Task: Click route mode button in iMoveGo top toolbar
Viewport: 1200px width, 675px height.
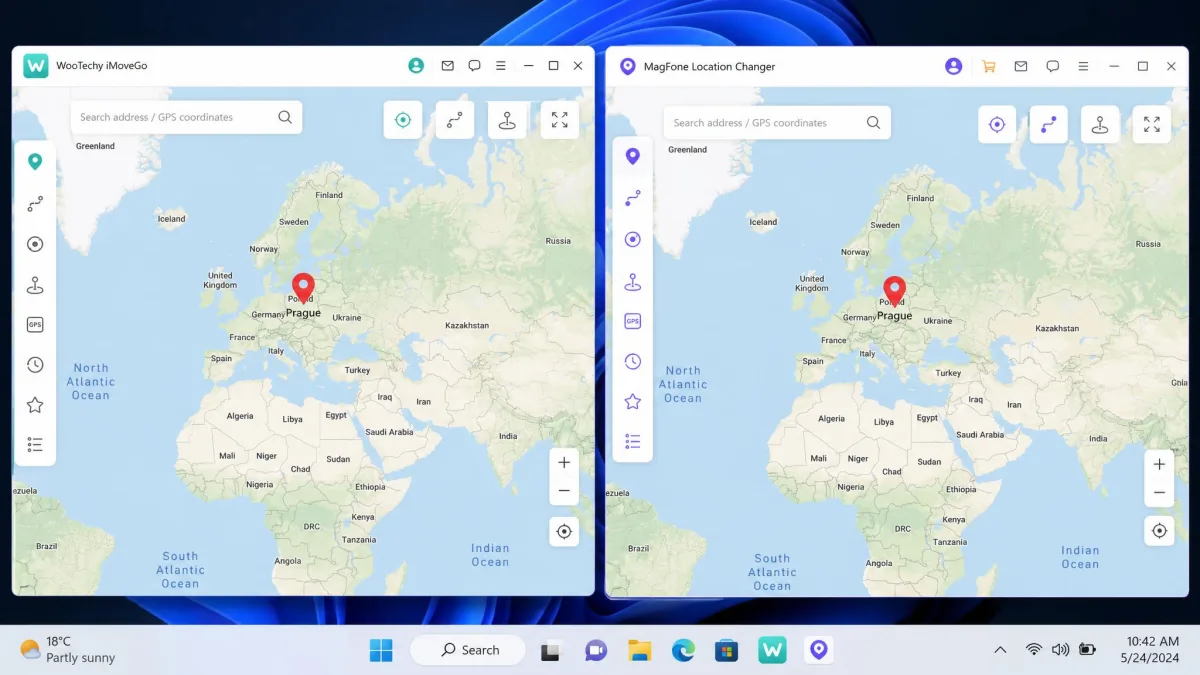Action: pos(455,120)
